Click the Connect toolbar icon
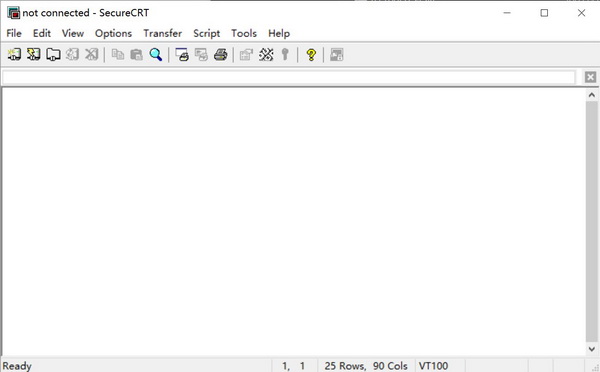 [x=14, y=55]
